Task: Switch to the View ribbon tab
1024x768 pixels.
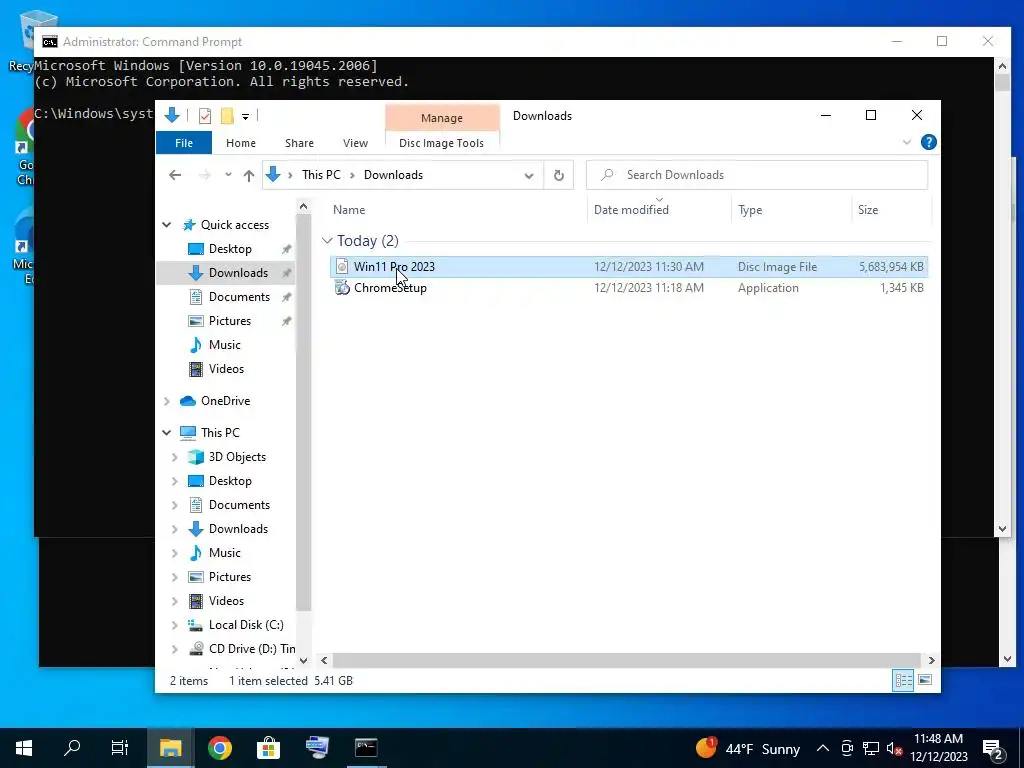Action: [x=355, y=143]
